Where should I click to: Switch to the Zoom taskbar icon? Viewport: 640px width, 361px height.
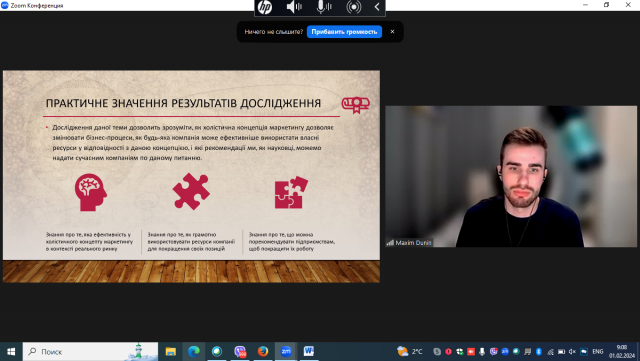286,351
